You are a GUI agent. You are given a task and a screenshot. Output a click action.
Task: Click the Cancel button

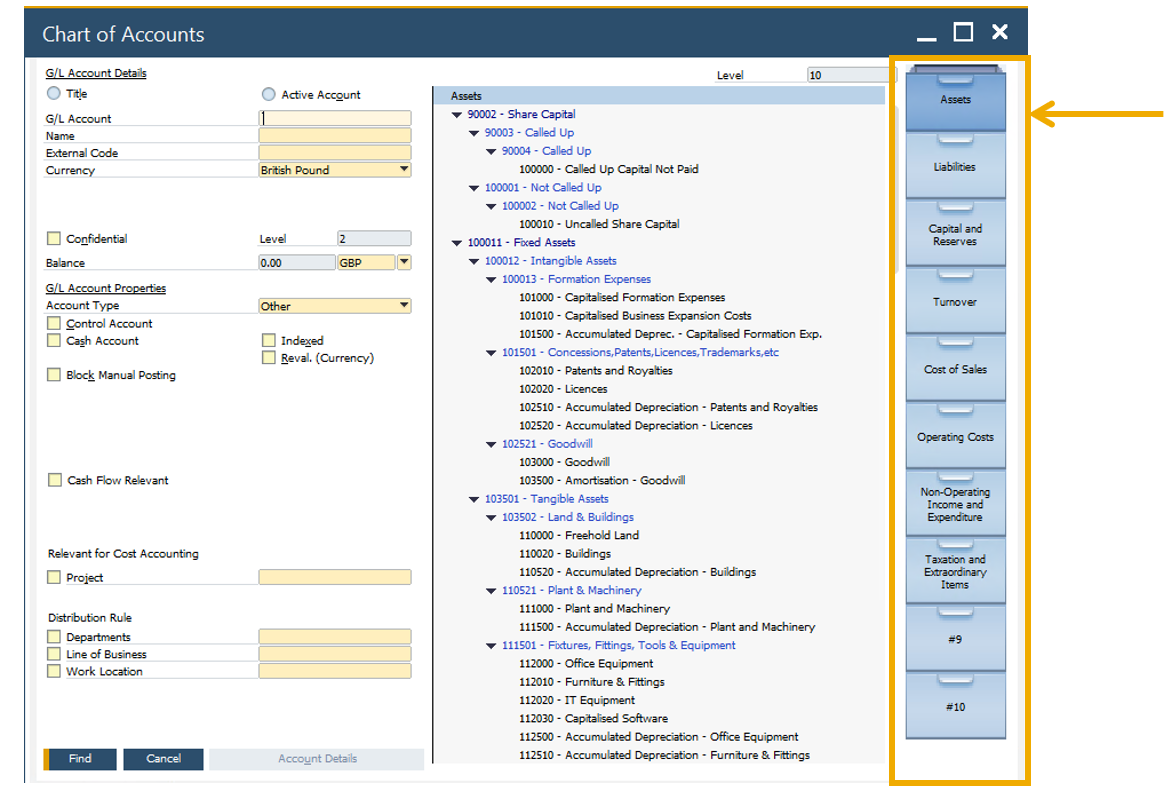click(164, 759)
